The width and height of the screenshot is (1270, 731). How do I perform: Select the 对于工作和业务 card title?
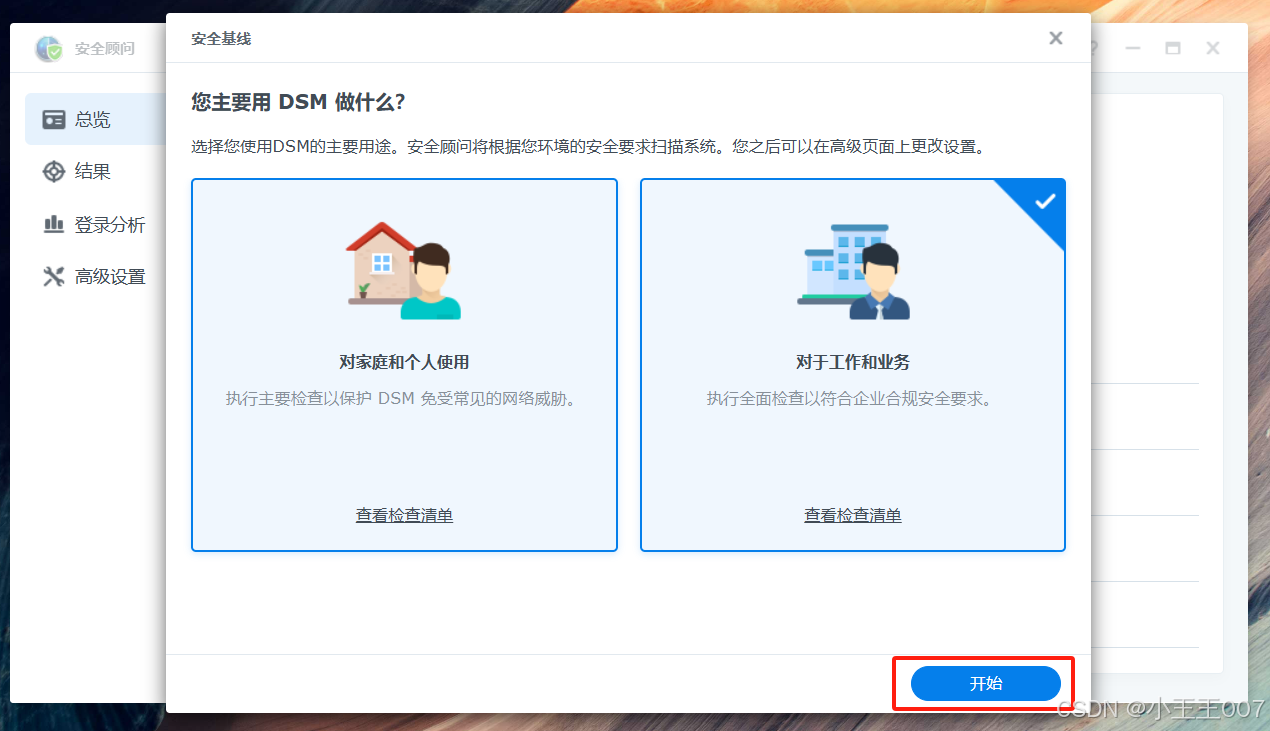coord(853,362)
